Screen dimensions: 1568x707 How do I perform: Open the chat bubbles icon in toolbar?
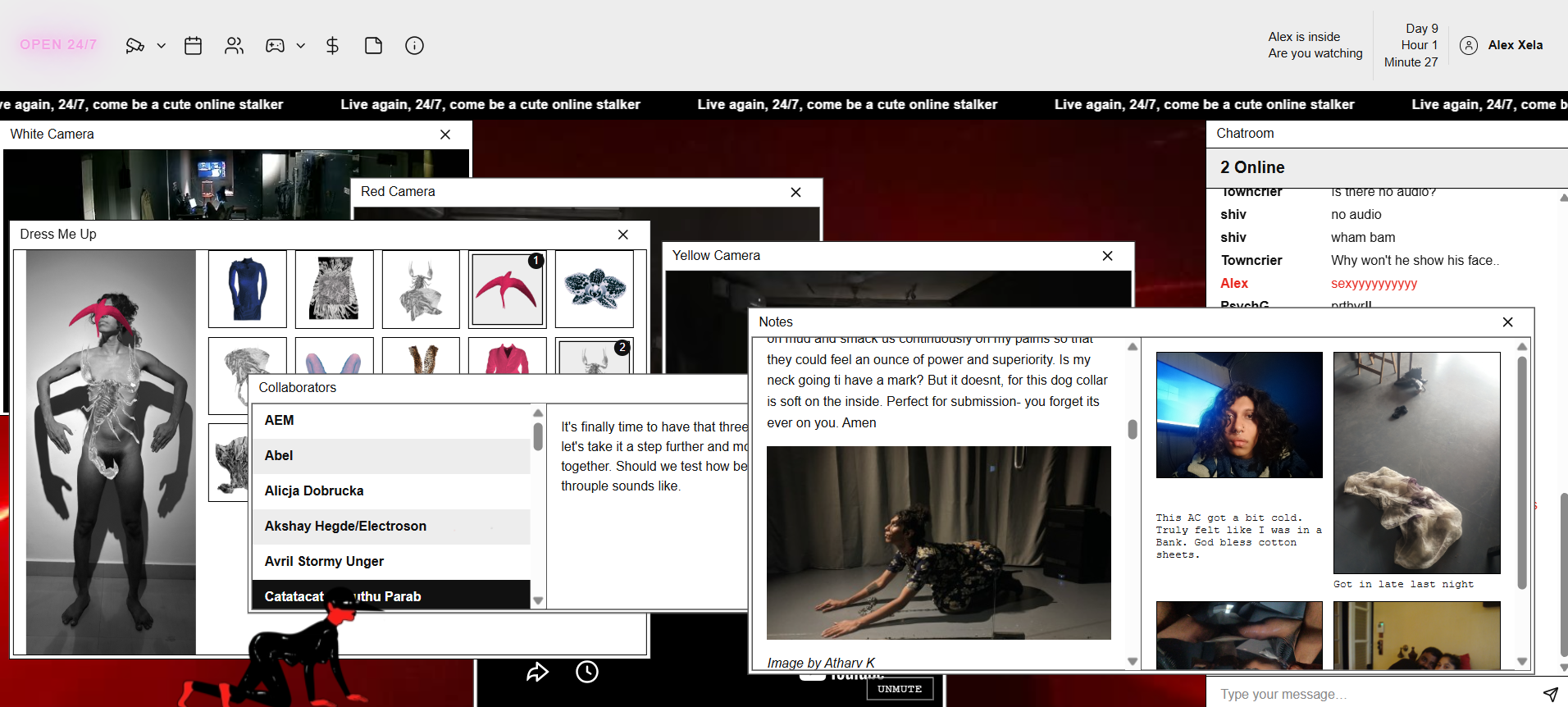(134, 46)
